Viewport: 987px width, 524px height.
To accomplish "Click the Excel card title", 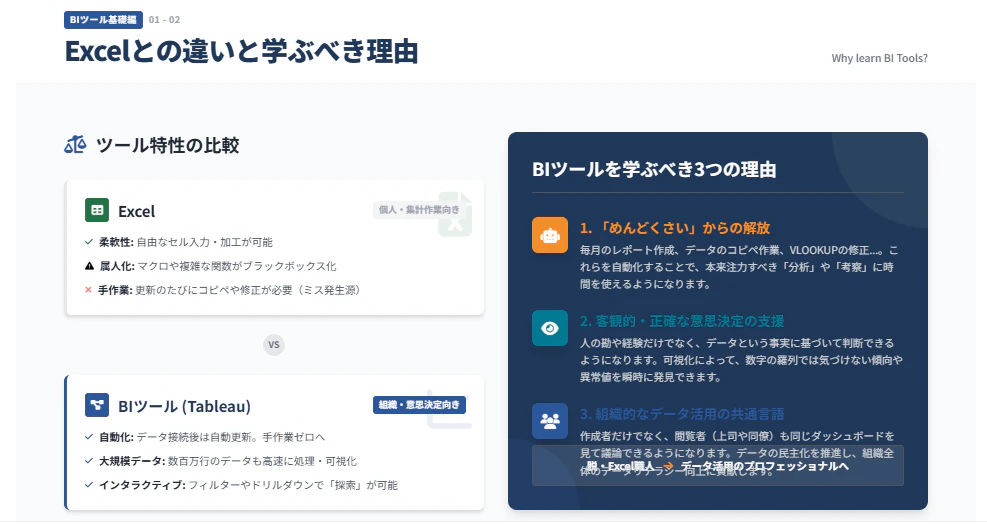I will [137, 211].
